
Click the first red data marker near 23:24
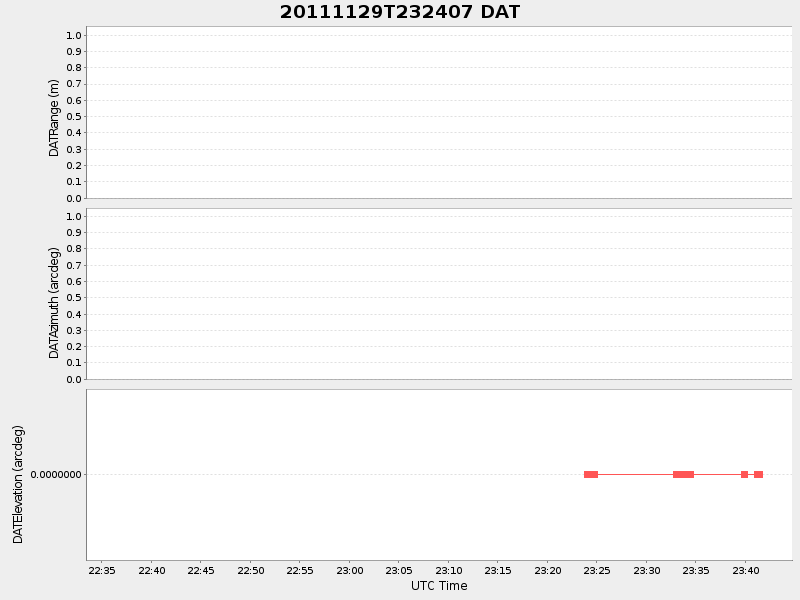(591, 474)
